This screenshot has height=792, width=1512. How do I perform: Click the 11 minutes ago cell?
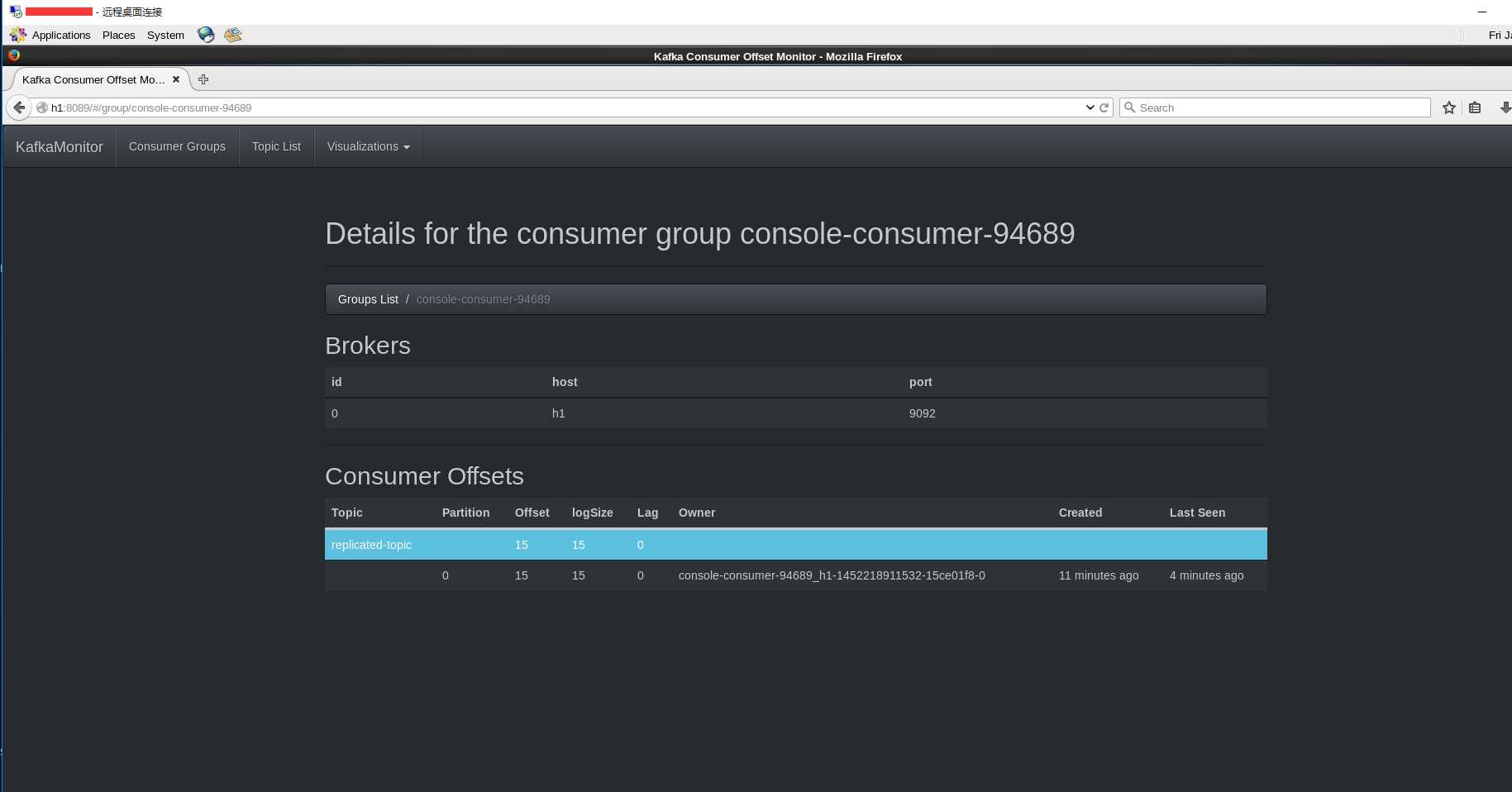(x=1099, y=575)
